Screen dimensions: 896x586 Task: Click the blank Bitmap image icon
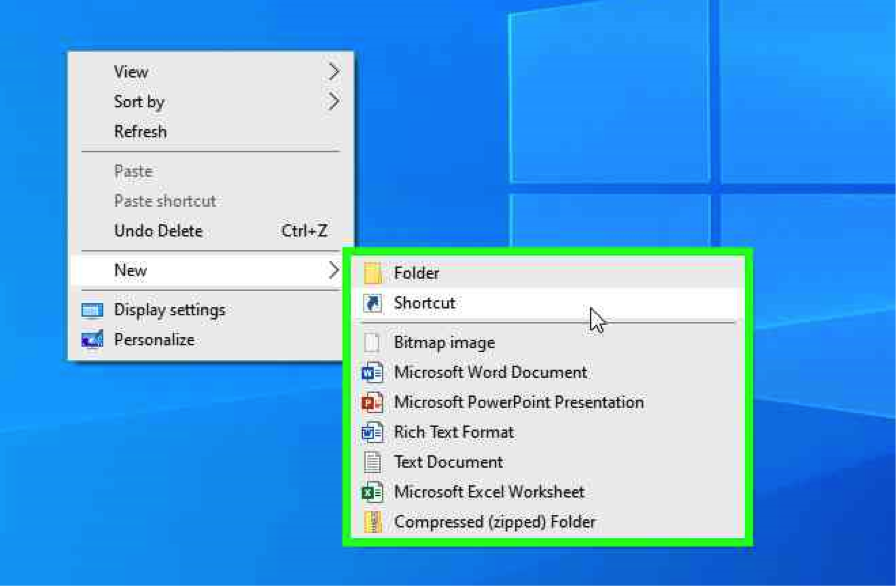coord(373,343)
